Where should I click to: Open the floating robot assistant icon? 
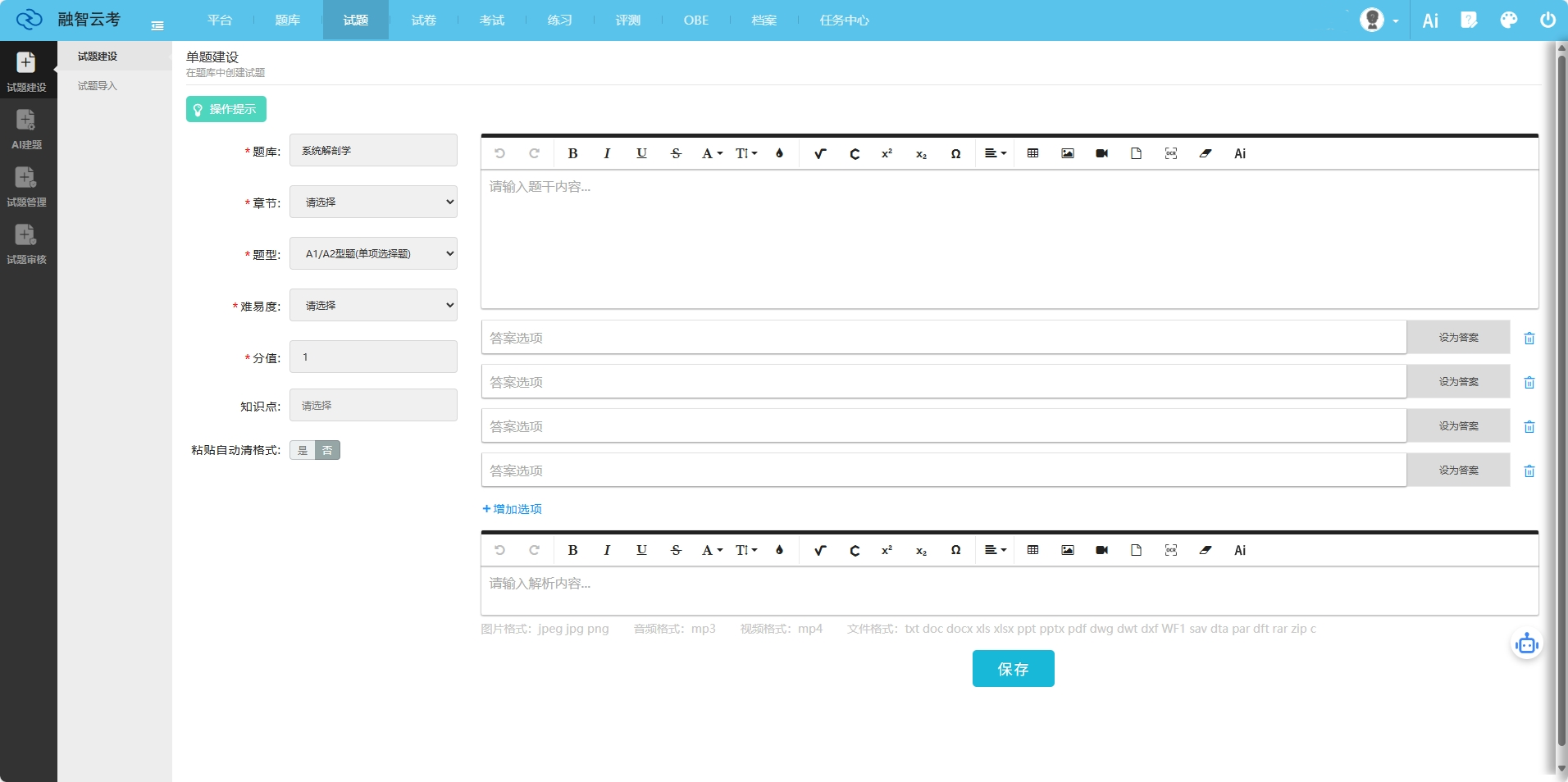coord(1526,644)
